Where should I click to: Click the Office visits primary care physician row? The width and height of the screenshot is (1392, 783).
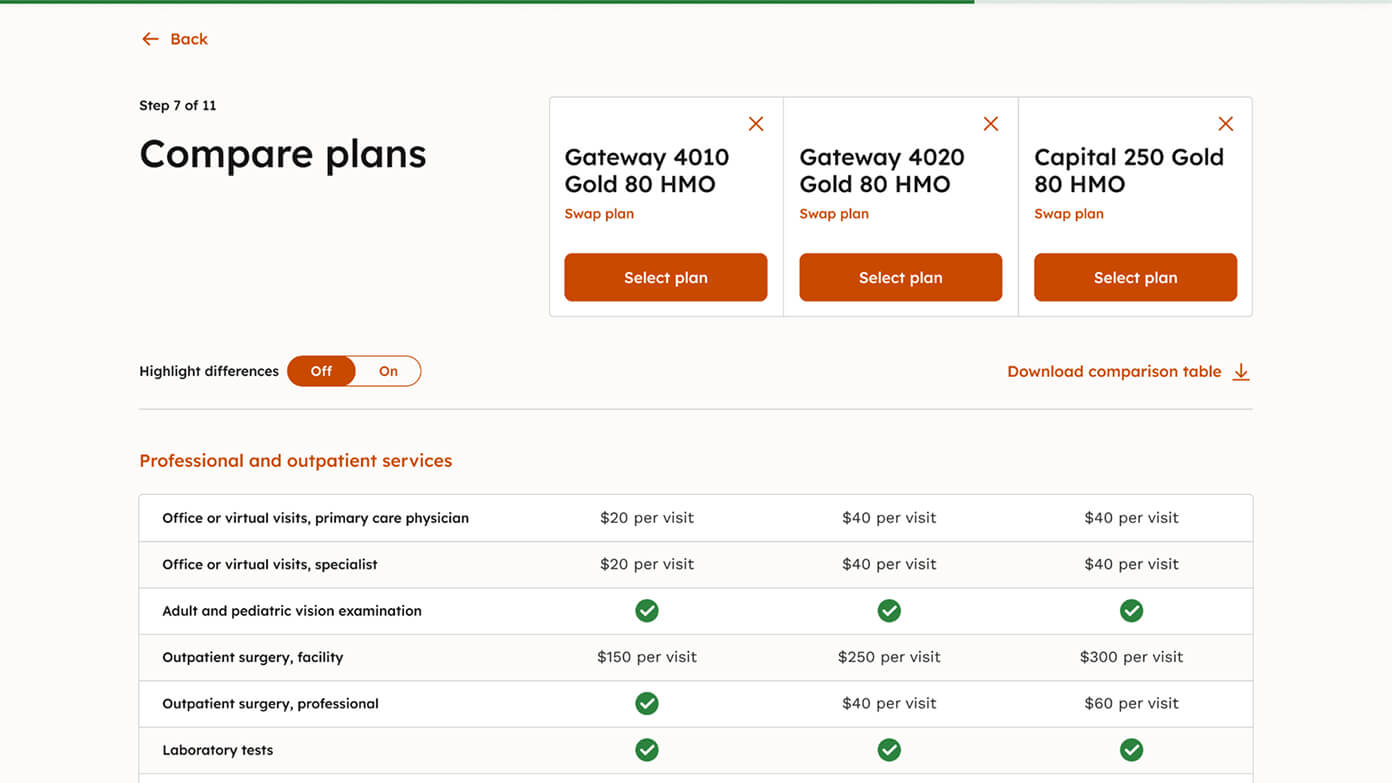coord(316,517)
